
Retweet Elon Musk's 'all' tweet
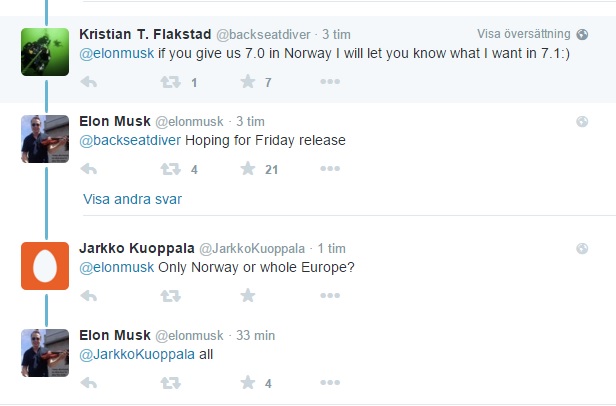coord(170,383)
